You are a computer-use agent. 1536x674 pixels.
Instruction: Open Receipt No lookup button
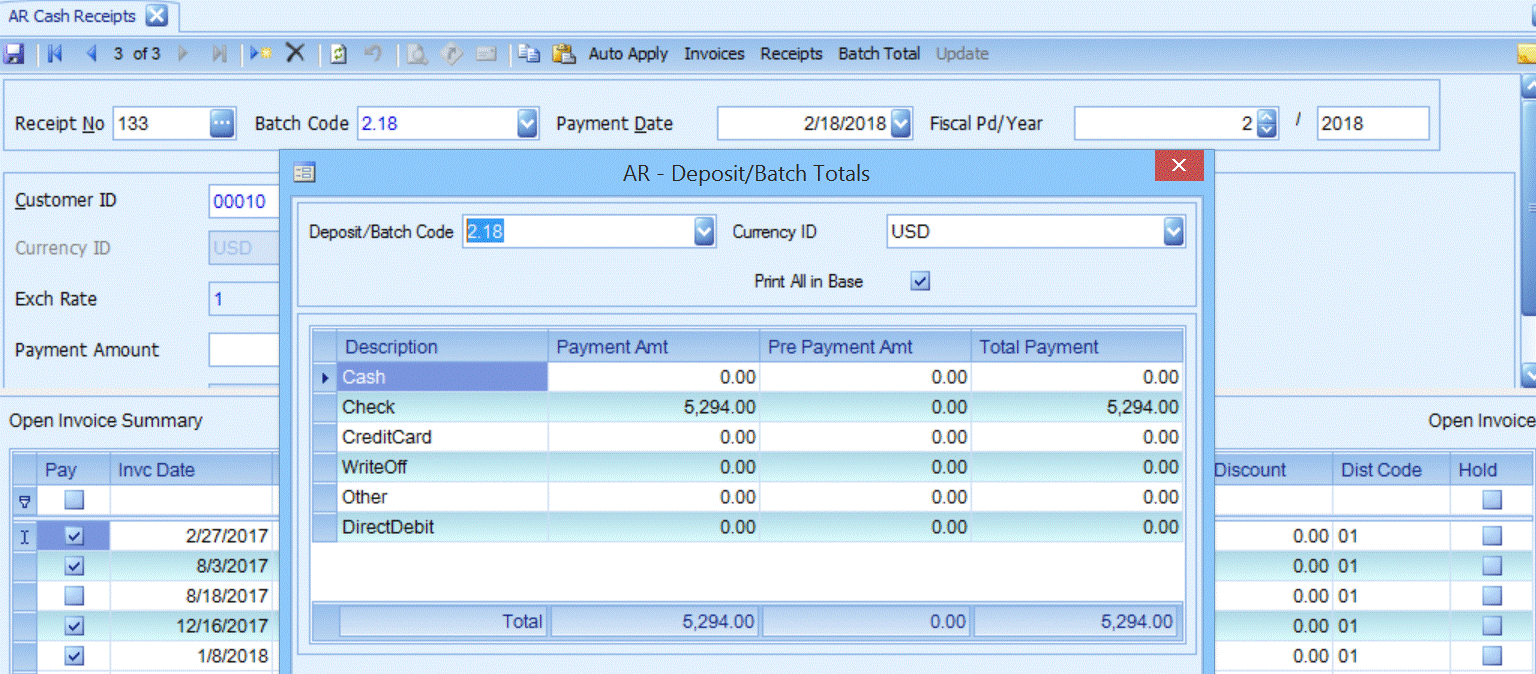pos(222,124)
